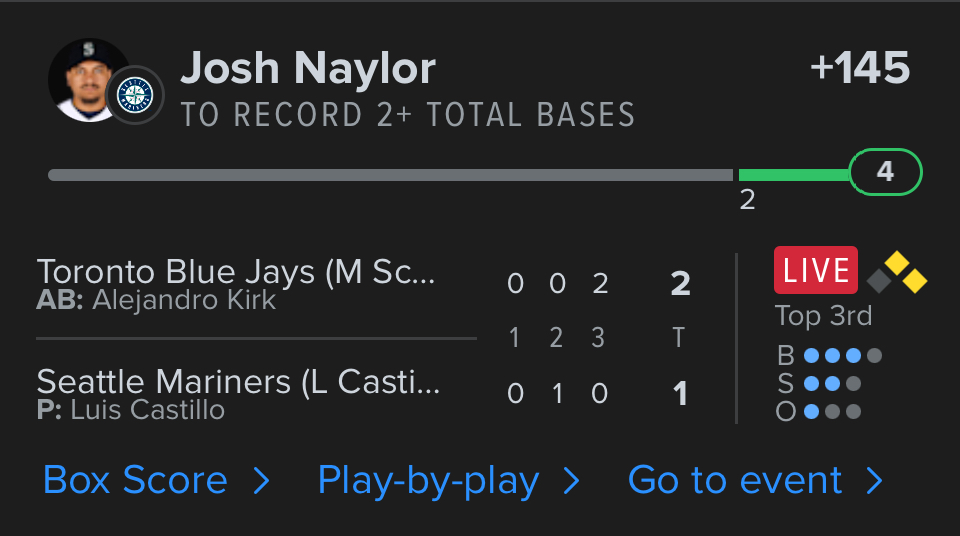Select the Toronto Blue Jays team row

point(236,283)
